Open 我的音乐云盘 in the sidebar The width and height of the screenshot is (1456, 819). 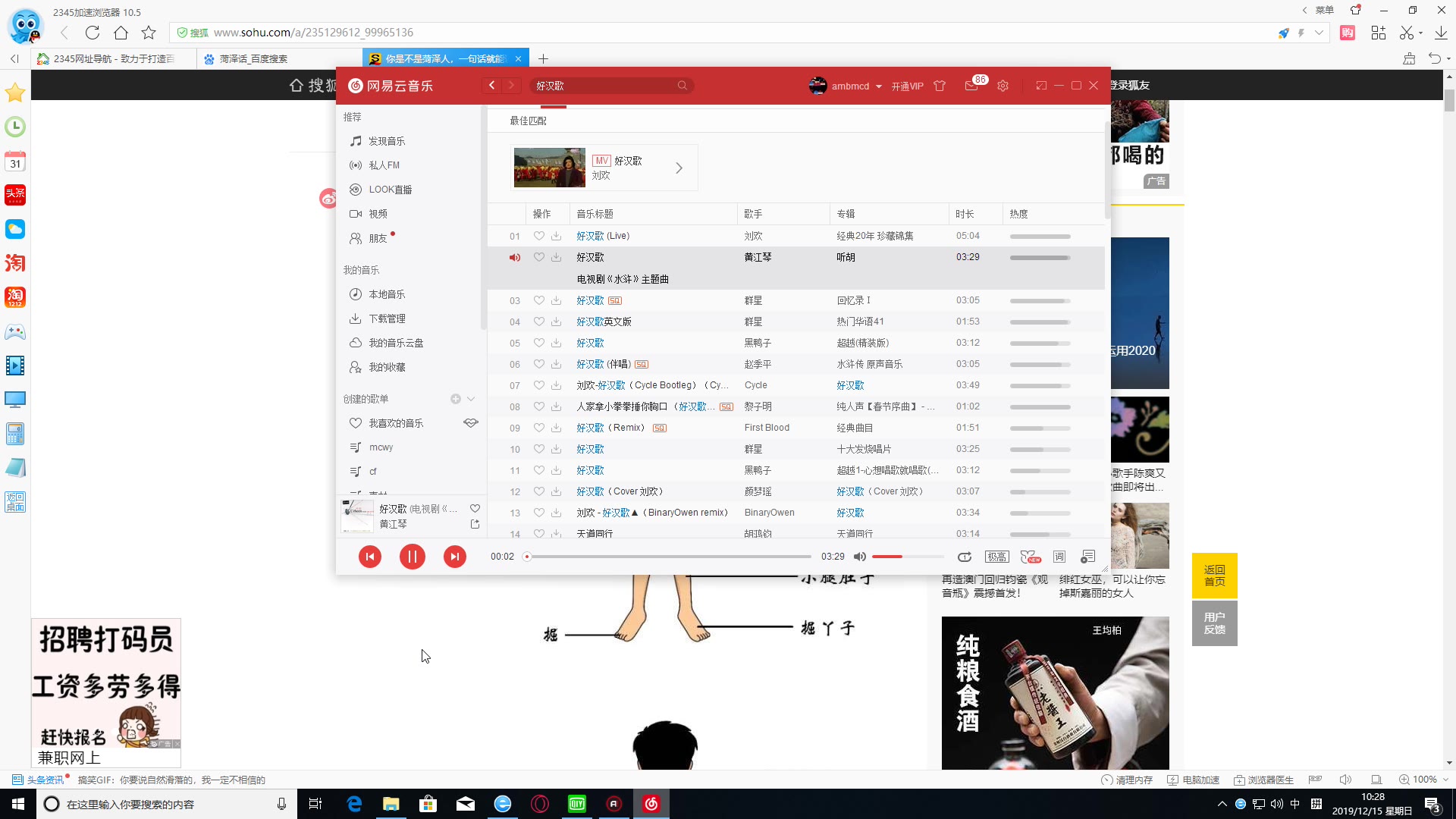(396, 343)
